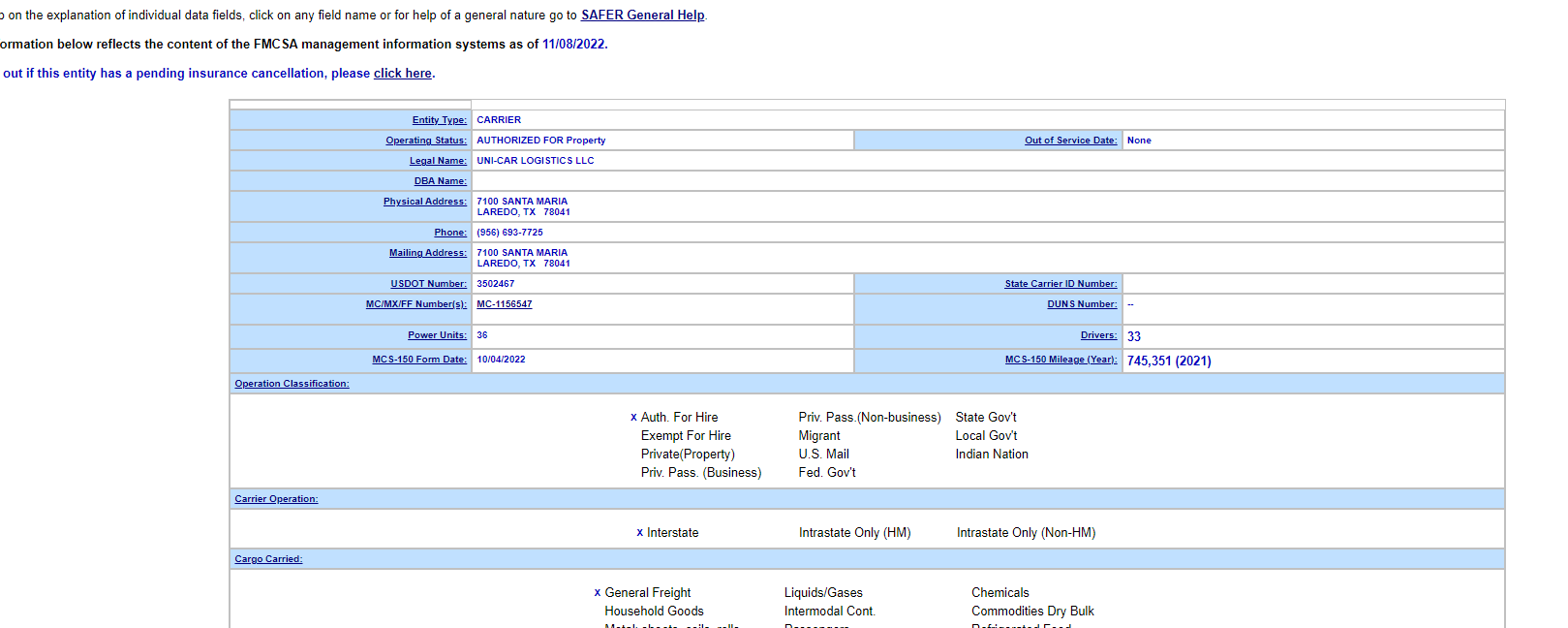Click the Drivers field name
This screenshot has height=628, width=1568.
1099,335
